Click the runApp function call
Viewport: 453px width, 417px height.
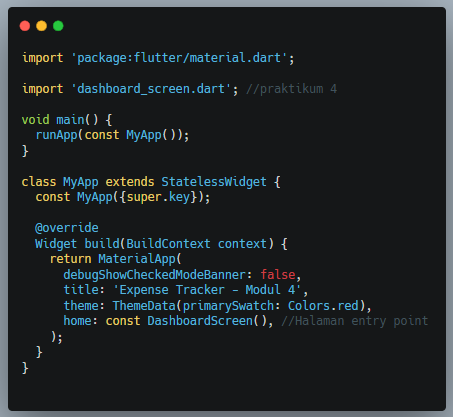click(x=56, y=135)
